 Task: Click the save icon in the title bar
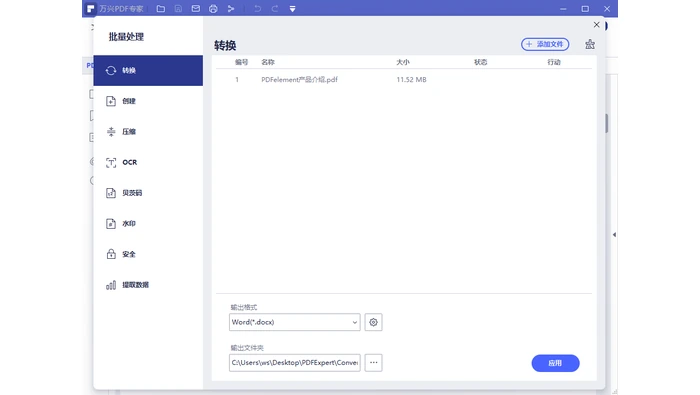click(178, 8)
